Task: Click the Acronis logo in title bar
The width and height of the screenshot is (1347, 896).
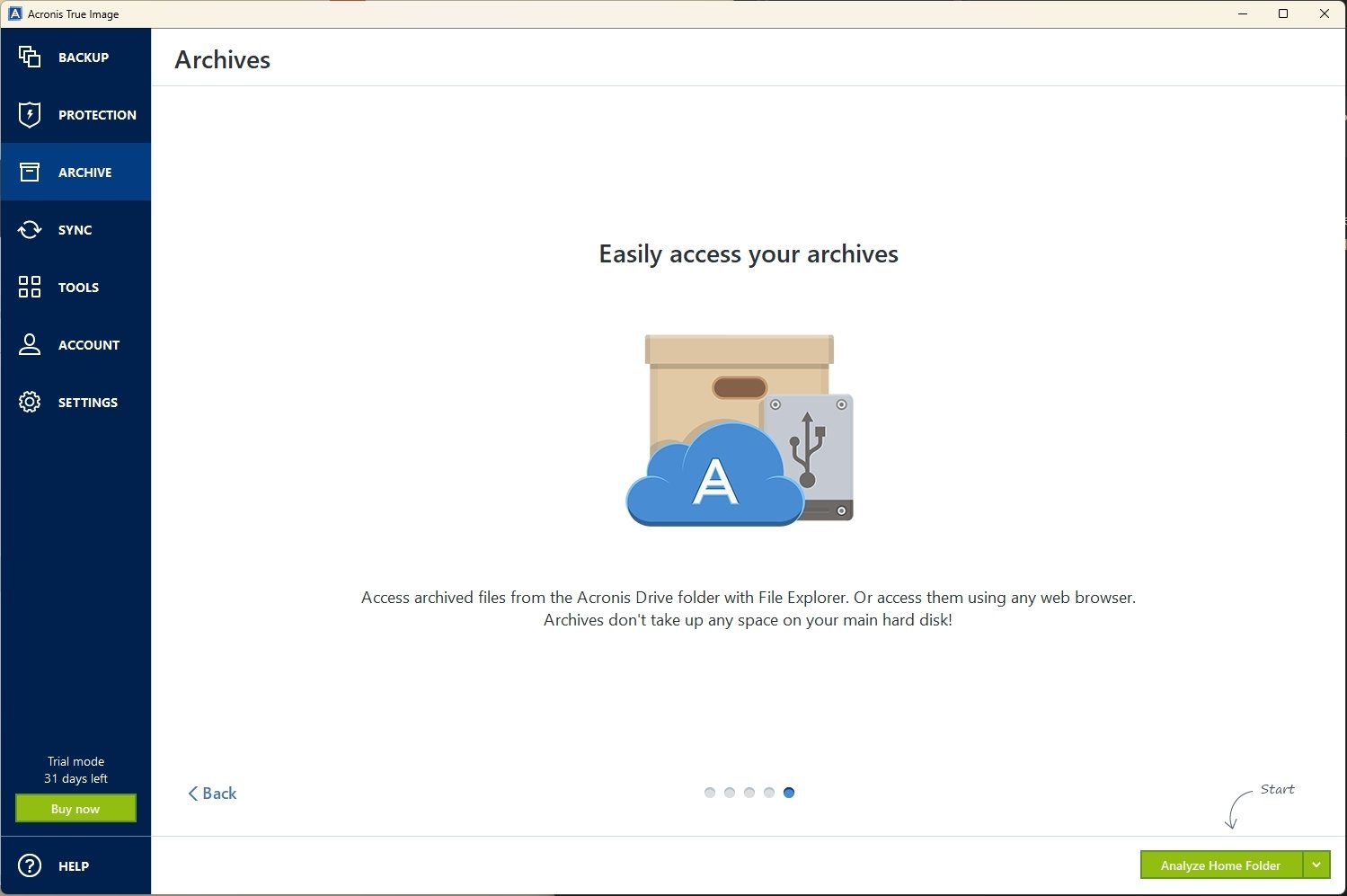Action: pos(14,13)
